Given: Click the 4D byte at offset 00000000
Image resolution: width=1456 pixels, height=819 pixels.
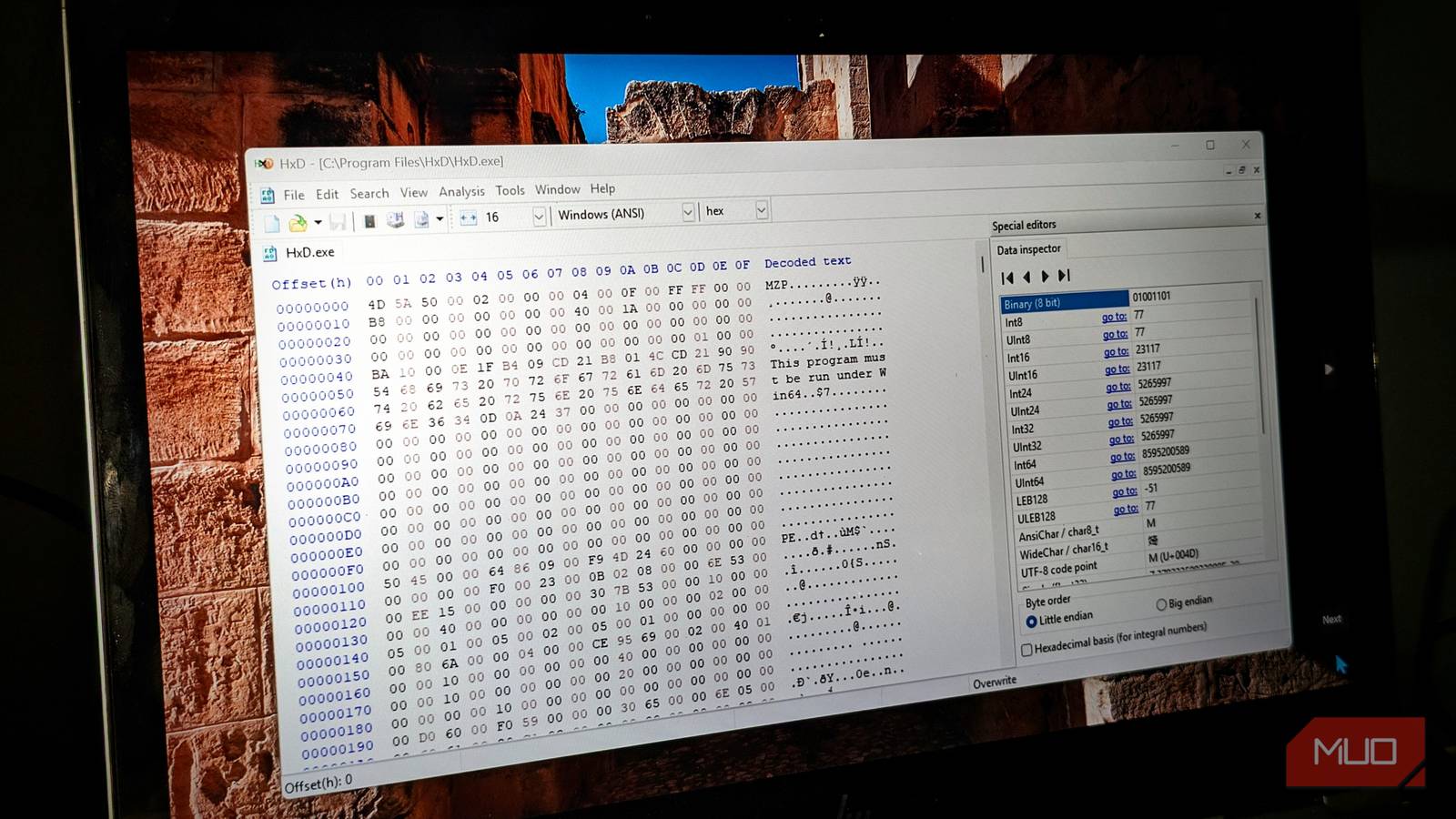Looking at the screenshot, I should (x=376, y=305).
